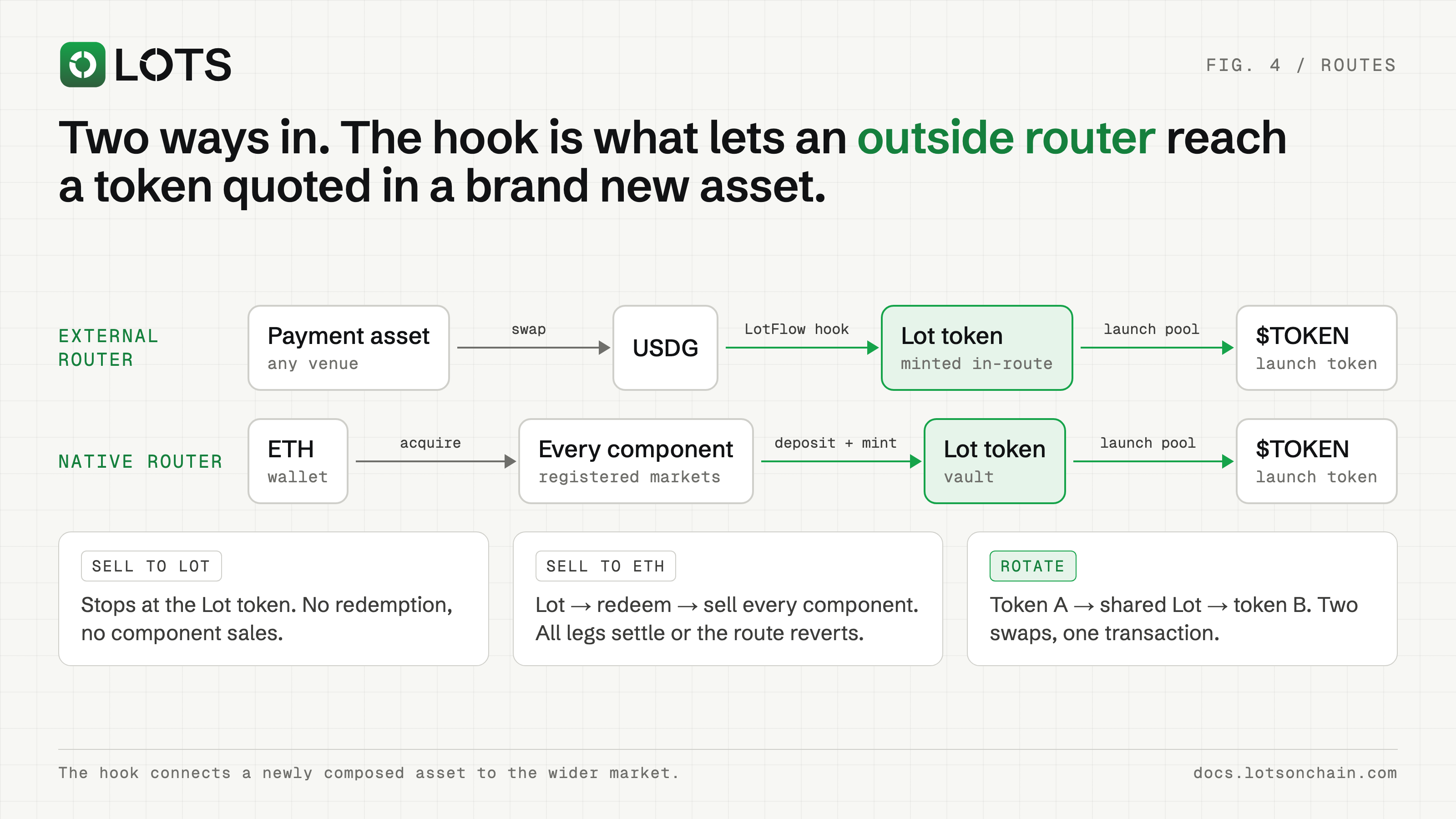Click the 'Lot token vault' box

(x=995, y=461)
